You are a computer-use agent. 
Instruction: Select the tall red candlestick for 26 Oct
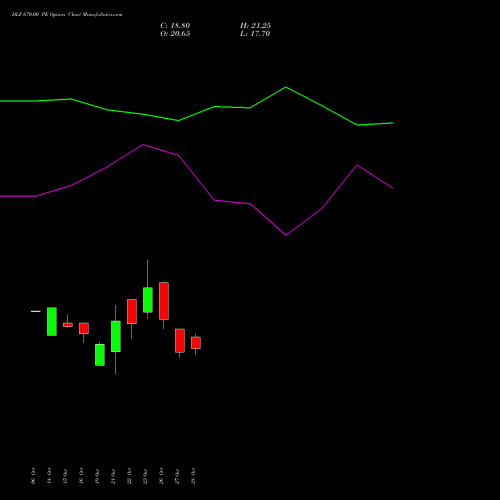click(x=164, y=301)
